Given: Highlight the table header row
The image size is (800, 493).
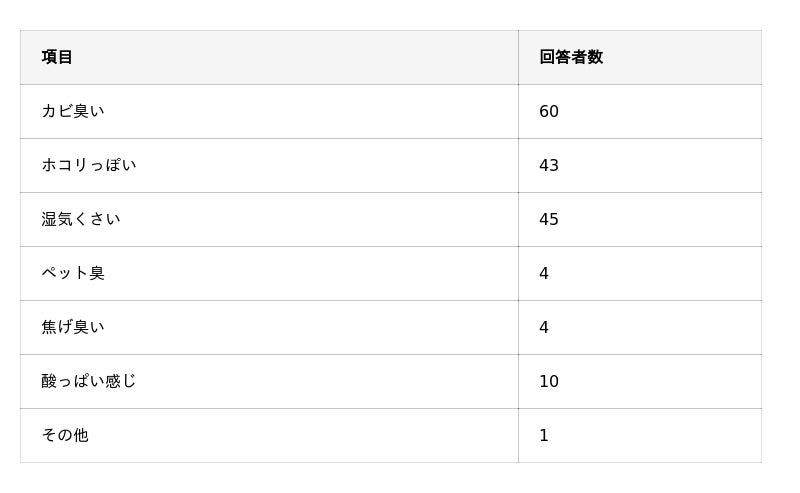Looking at the screenshot, I should click(300, 57).
